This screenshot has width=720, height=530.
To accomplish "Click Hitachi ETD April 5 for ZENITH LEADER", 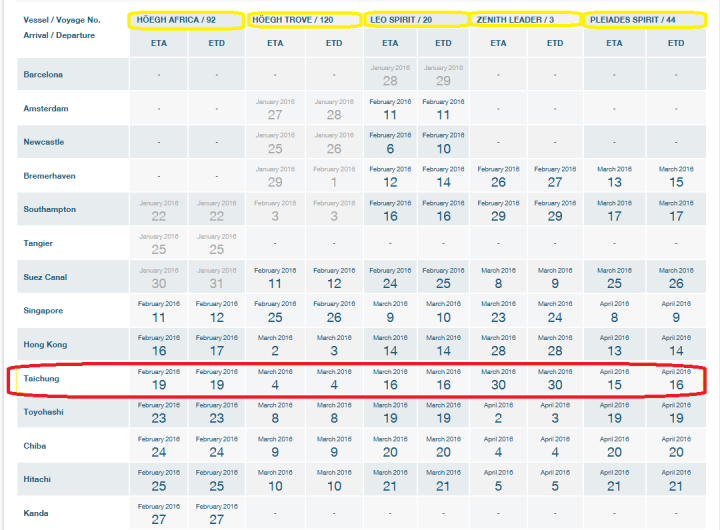I will [x=555, y=481].
